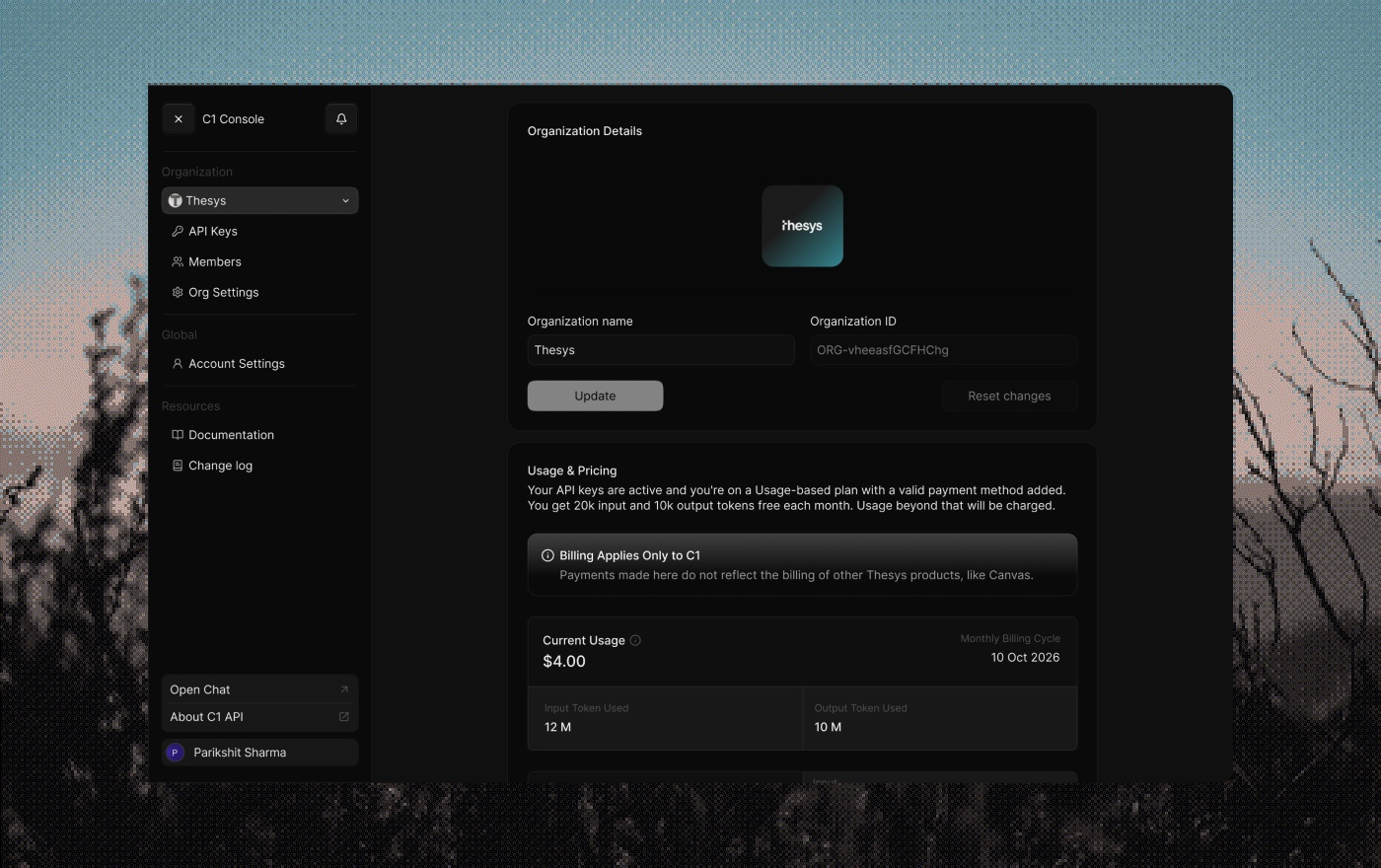Click the purple P user avatar

pos(176,753)
